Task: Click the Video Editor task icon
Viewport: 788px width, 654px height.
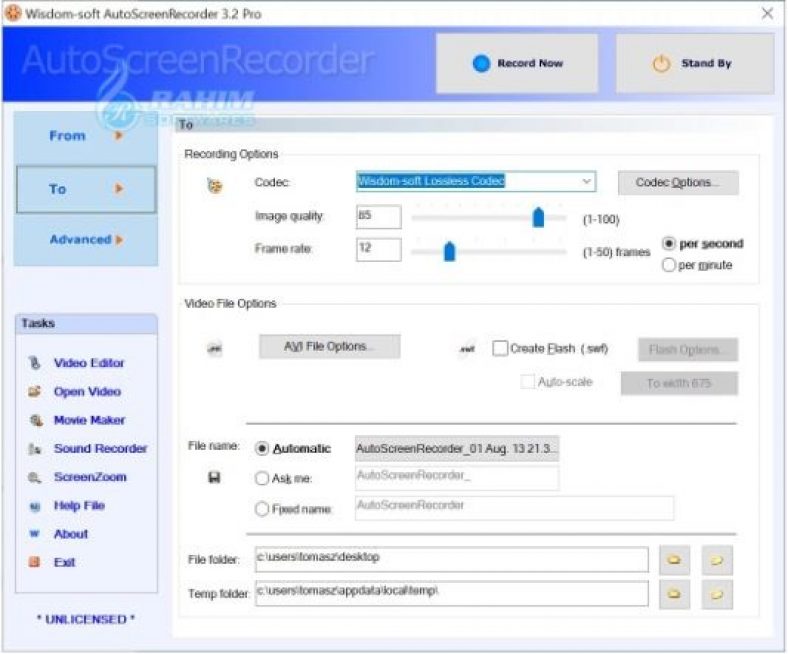Action: click(x=34, y=362)
